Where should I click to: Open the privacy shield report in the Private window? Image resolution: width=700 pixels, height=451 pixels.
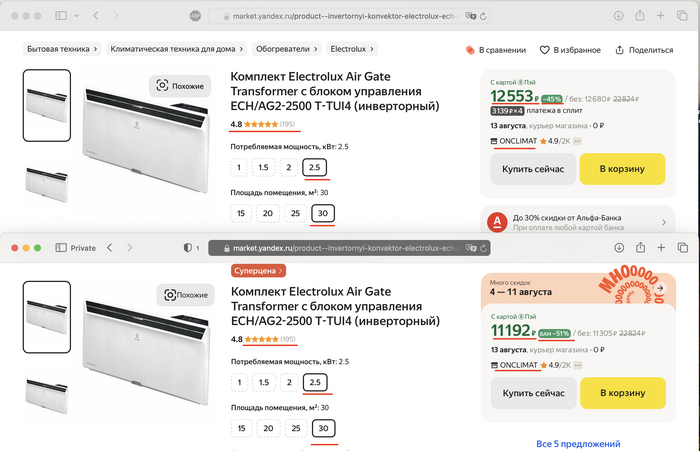point(187,247)
